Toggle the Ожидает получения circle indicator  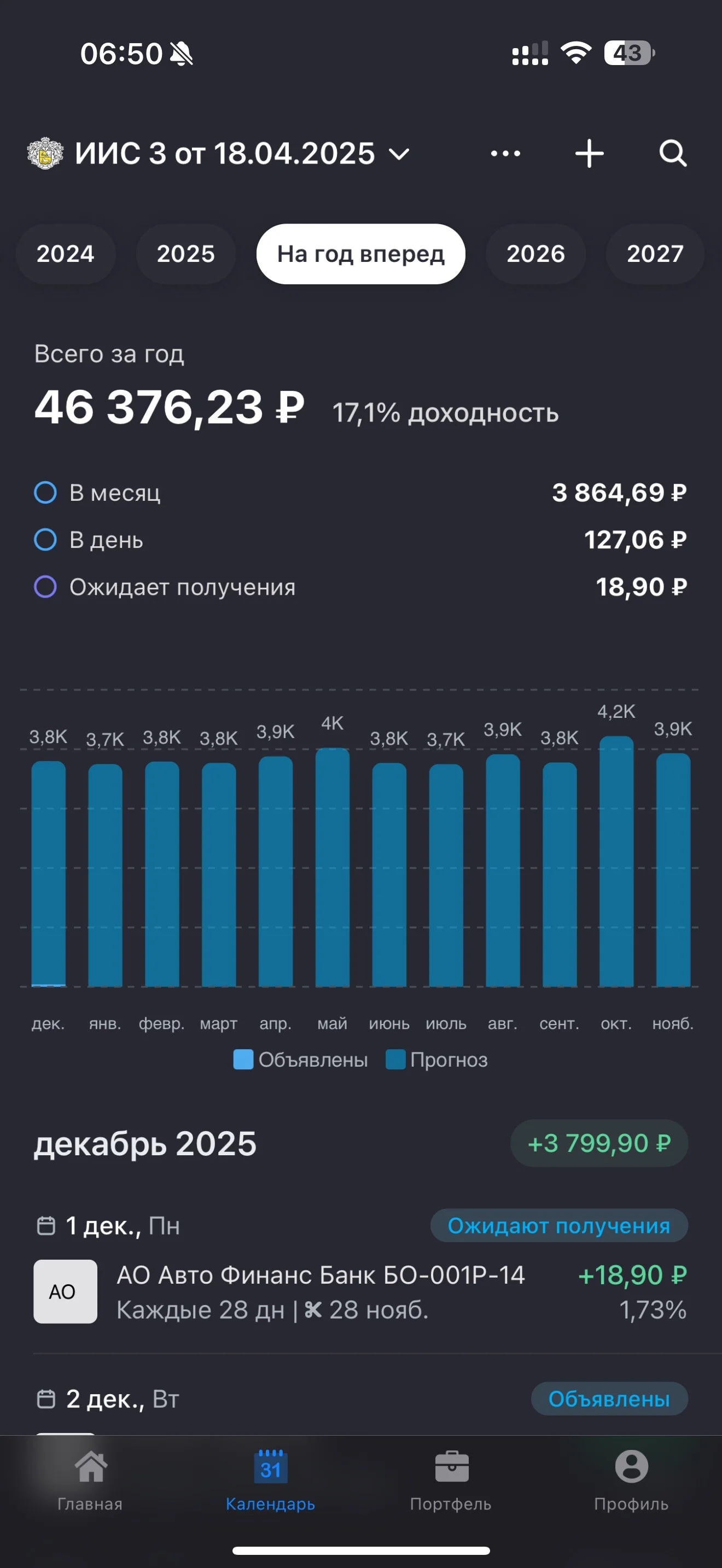tap(45, 587)
